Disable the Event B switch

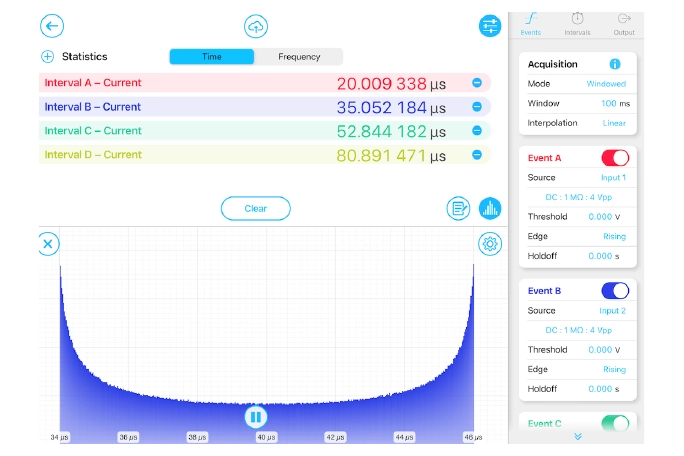615,291
